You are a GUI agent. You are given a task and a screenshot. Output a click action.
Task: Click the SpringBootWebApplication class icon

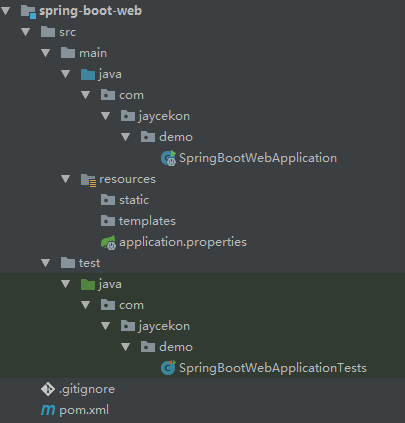pos(168,158)
